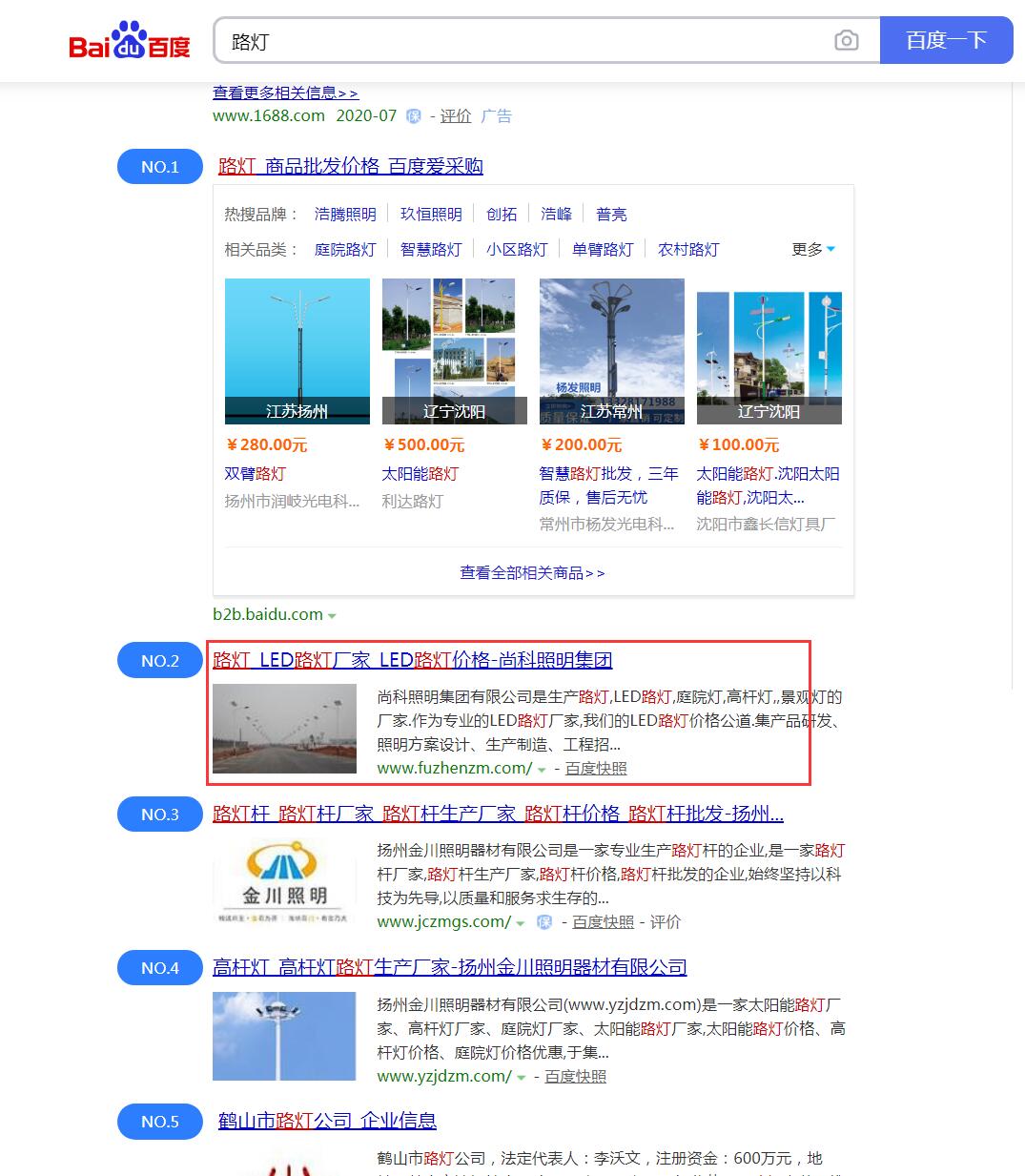Expand dropdown arrow after www.fuzhenzm.com/
The height and width of the screenshot is (1176, 1025).
coord(542,770)
